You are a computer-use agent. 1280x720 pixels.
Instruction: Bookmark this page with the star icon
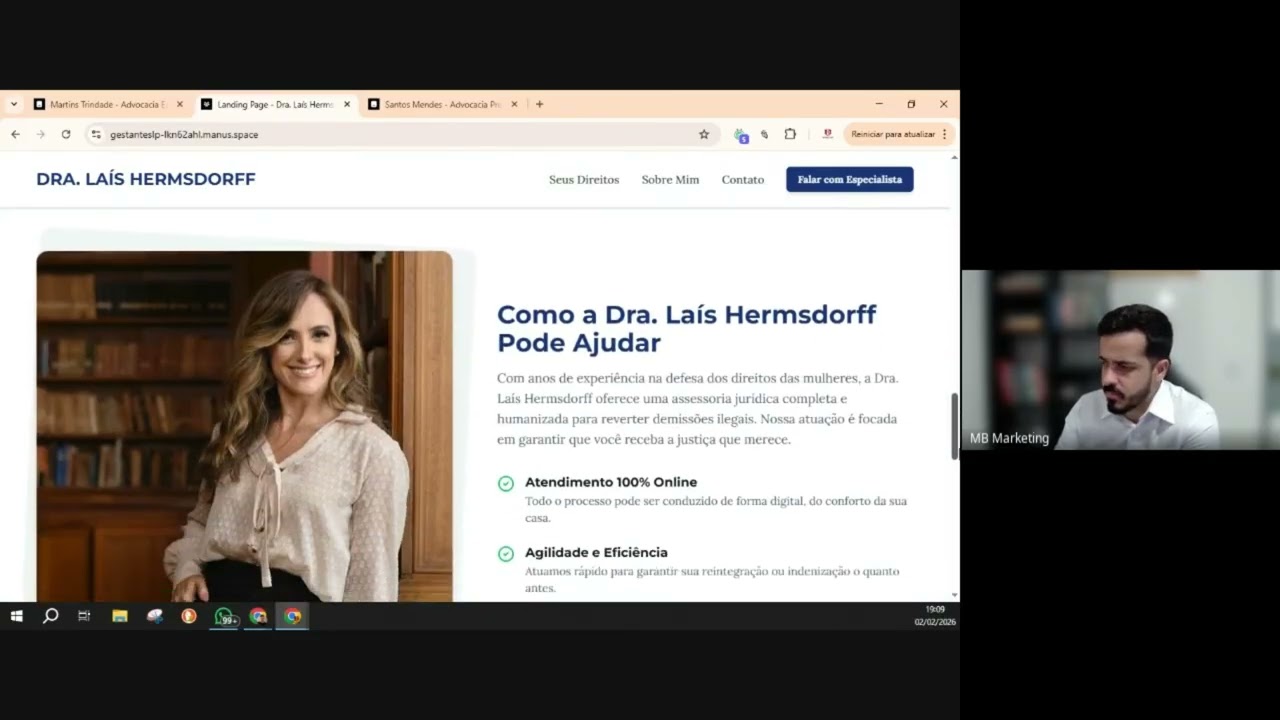tap(704, 134)
